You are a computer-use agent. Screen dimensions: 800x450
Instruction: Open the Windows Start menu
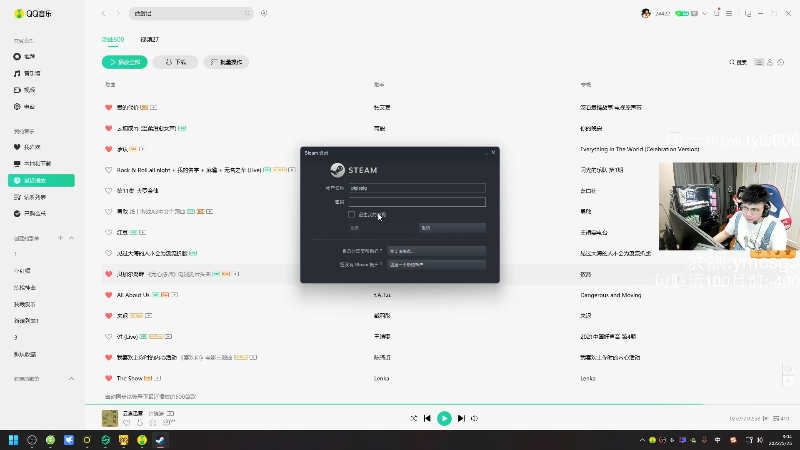13,440
